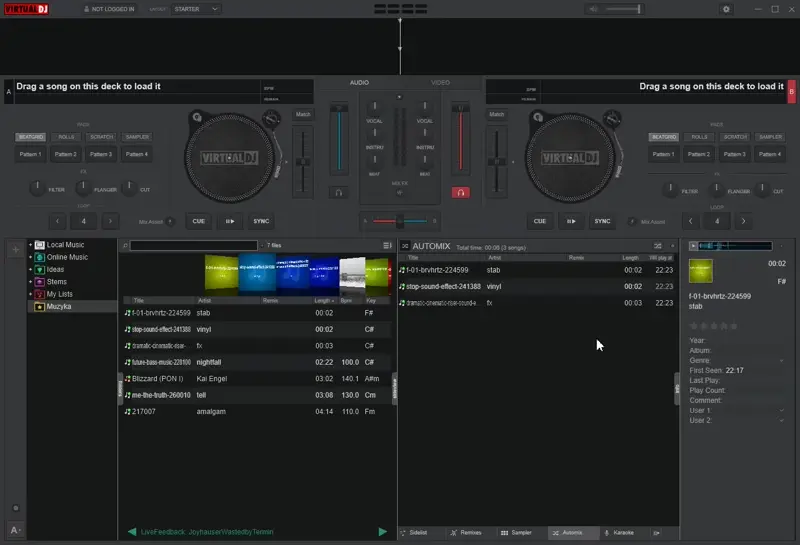800x545 pixels.
Task: Click the white cover art thumbnail
Action: [x=353, y=276]
